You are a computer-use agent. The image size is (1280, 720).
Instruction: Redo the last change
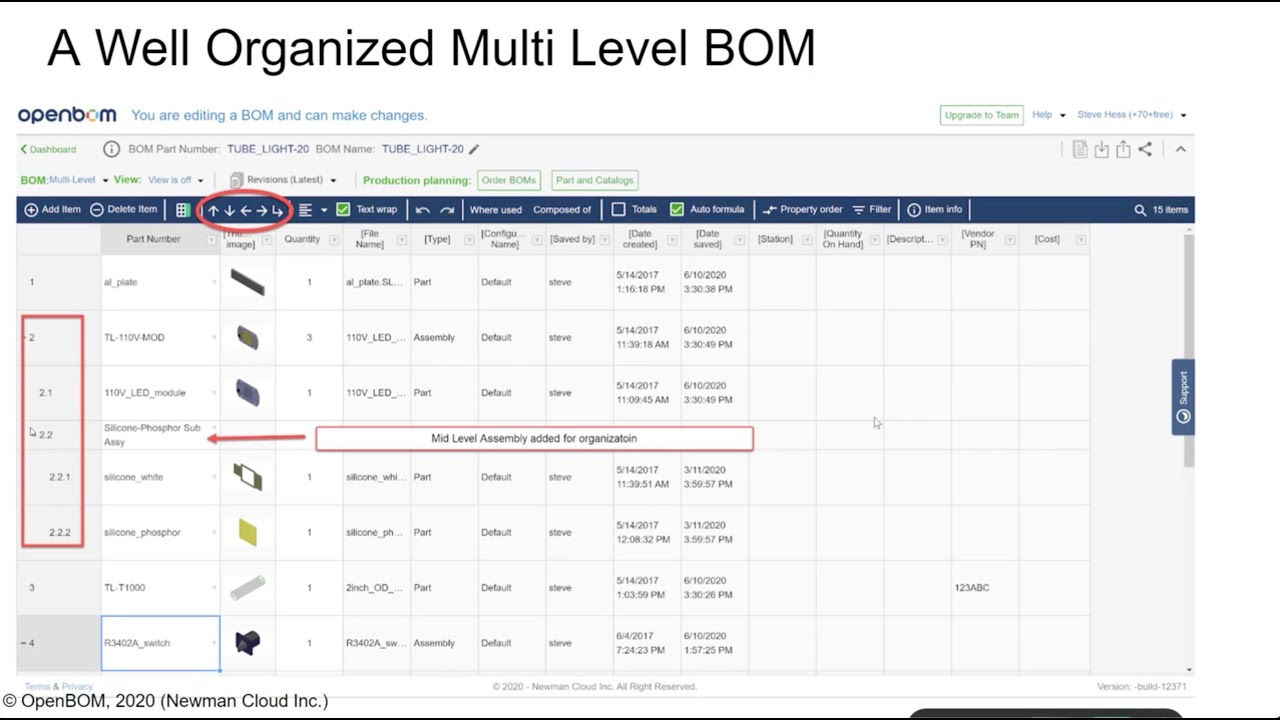447,210
